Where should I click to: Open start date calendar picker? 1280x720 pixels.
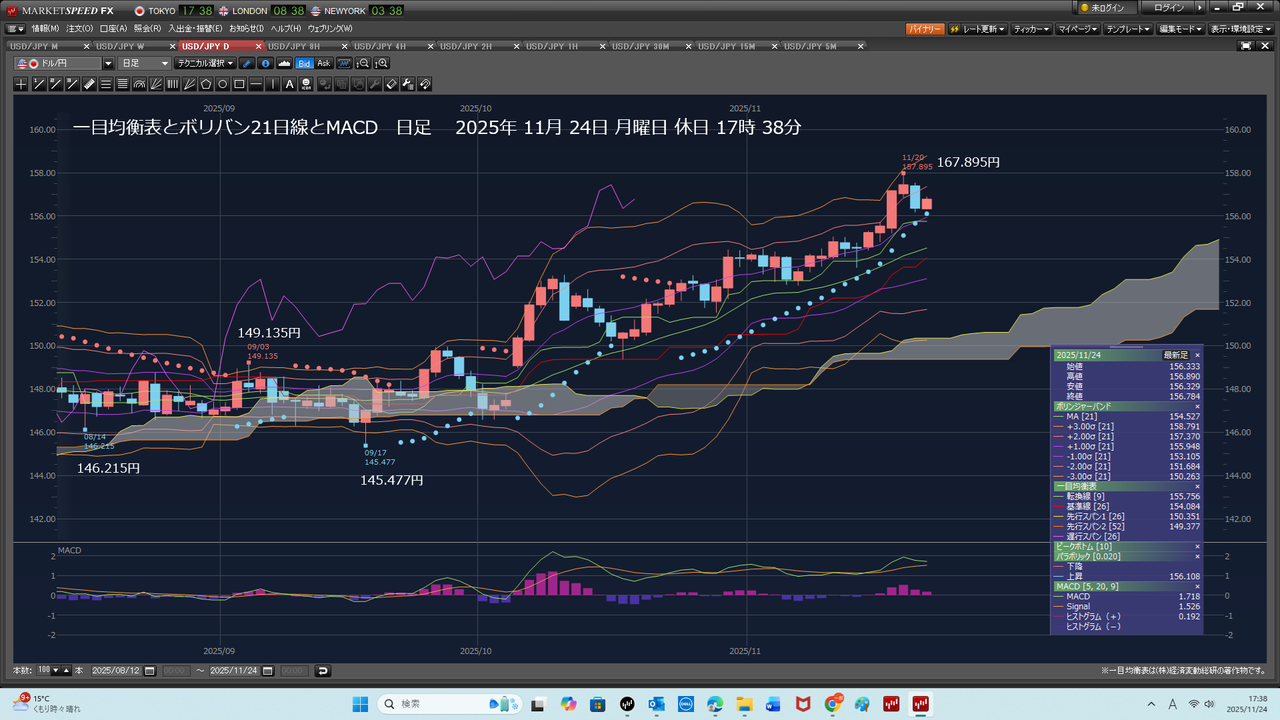[x=175, y=670]
